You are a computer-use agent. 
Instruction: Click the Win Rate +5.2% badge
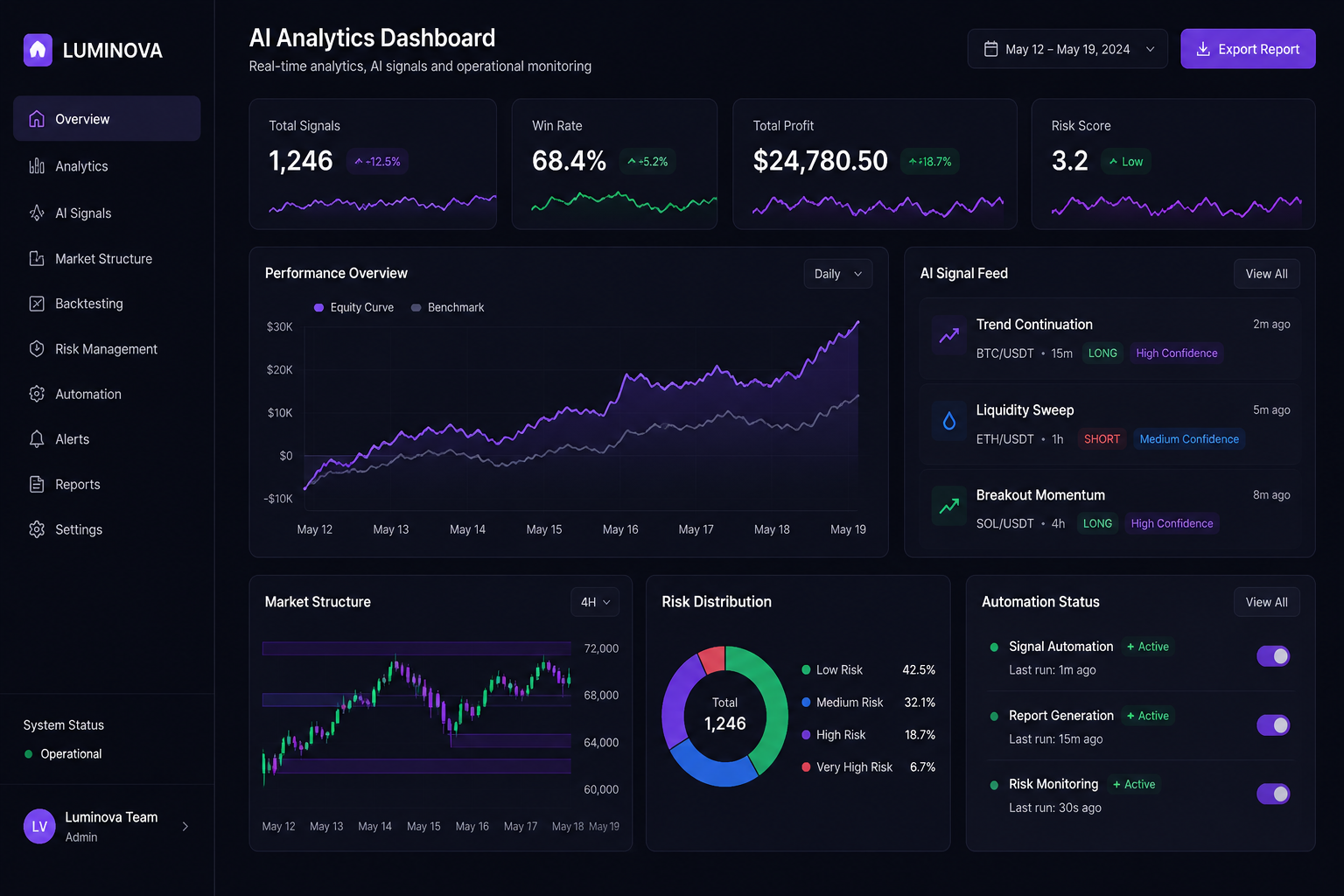(x=647, y=161)
